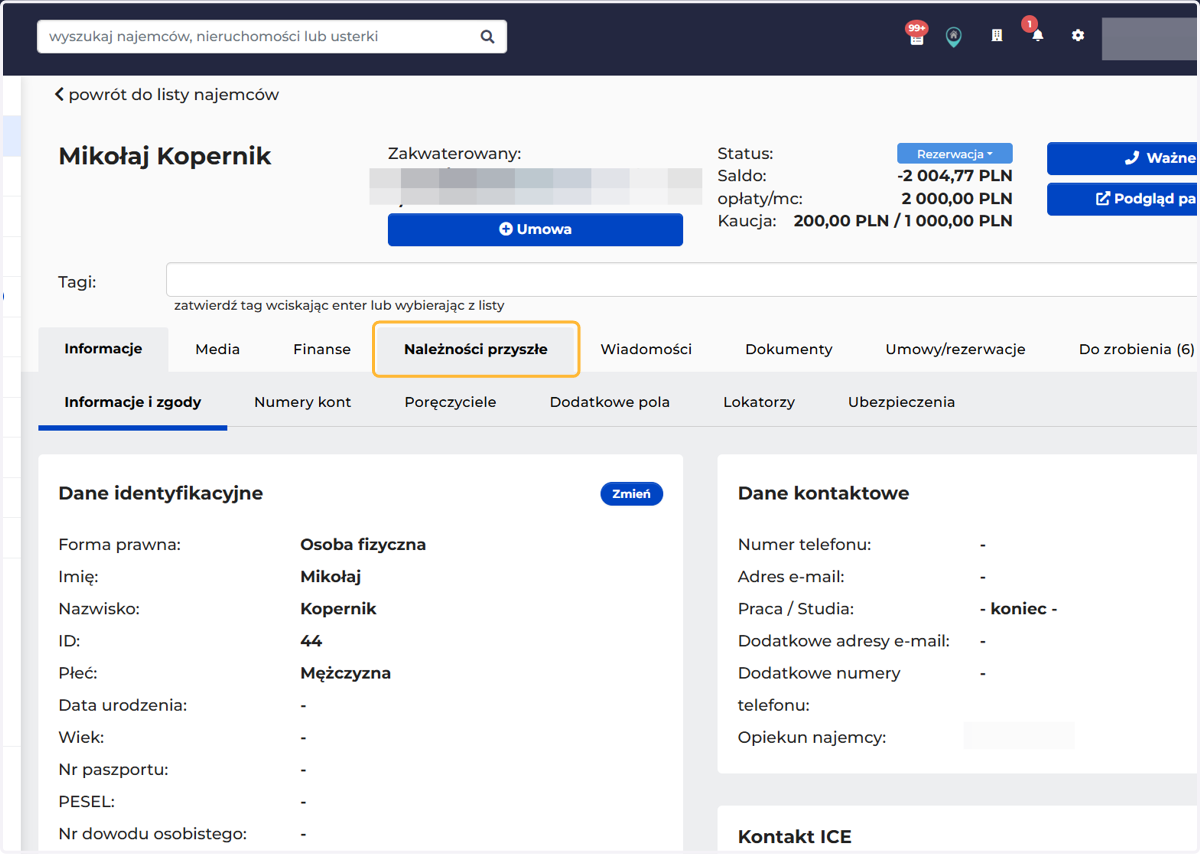Click the Kontakt ICE heading
The image size is (1200, 854).
point(795,837)
